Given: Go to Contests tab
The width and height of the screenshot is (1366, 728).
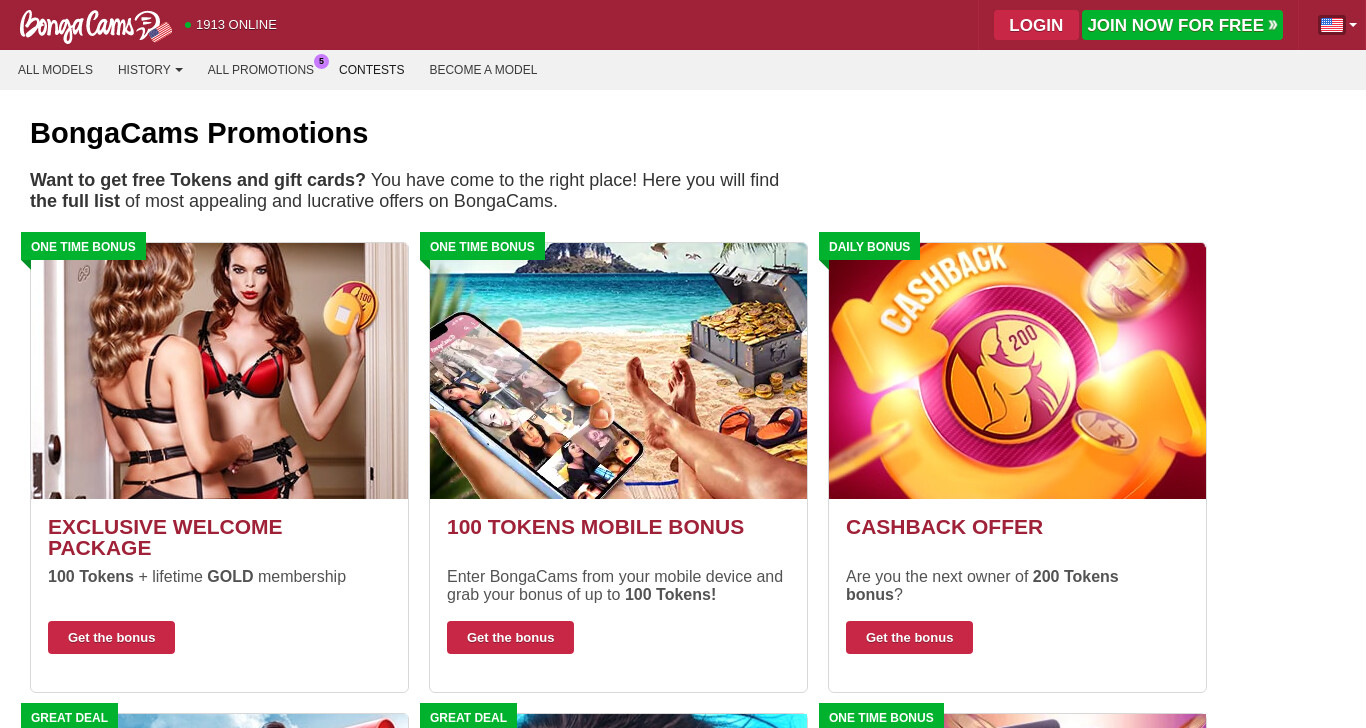Looking at the screenshot, I should [372, 70].
